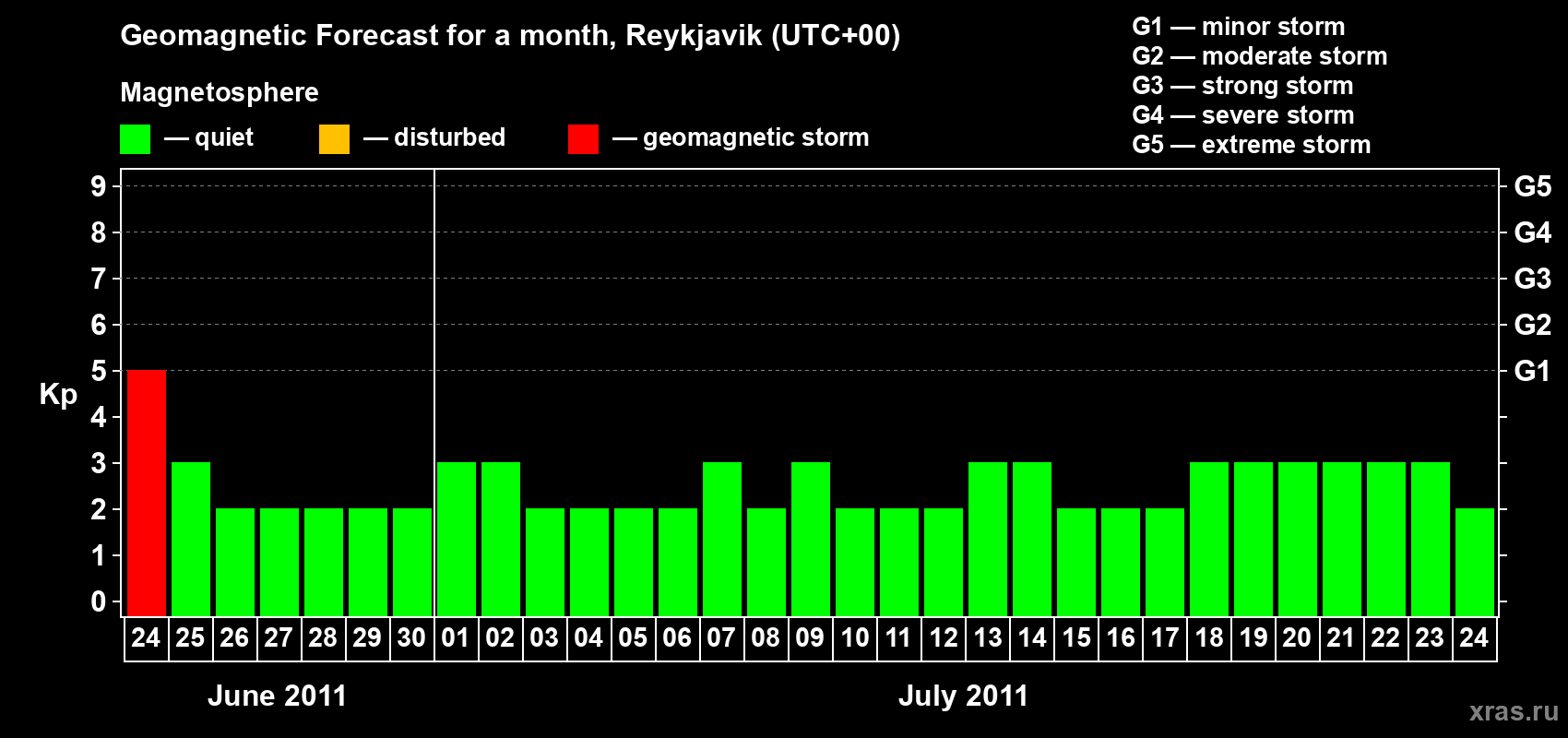
Task: Click the orange disturbed legend swatch
Action: [334, 139]
